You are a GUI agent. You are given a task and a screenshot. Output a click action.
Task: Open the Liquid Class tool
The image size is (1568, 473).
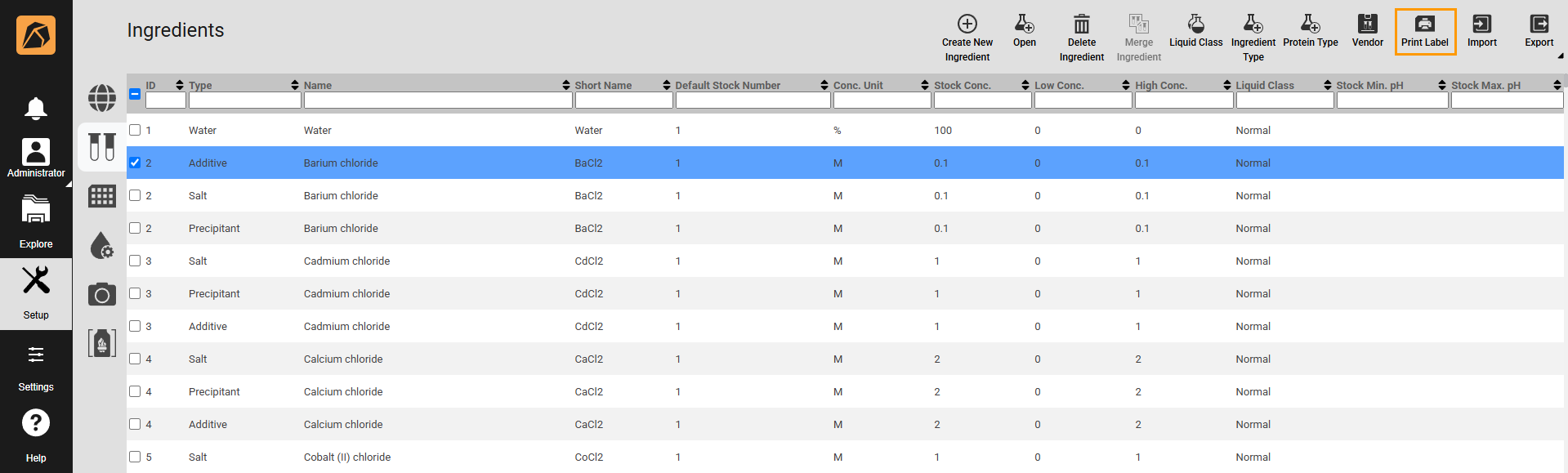1195,25
